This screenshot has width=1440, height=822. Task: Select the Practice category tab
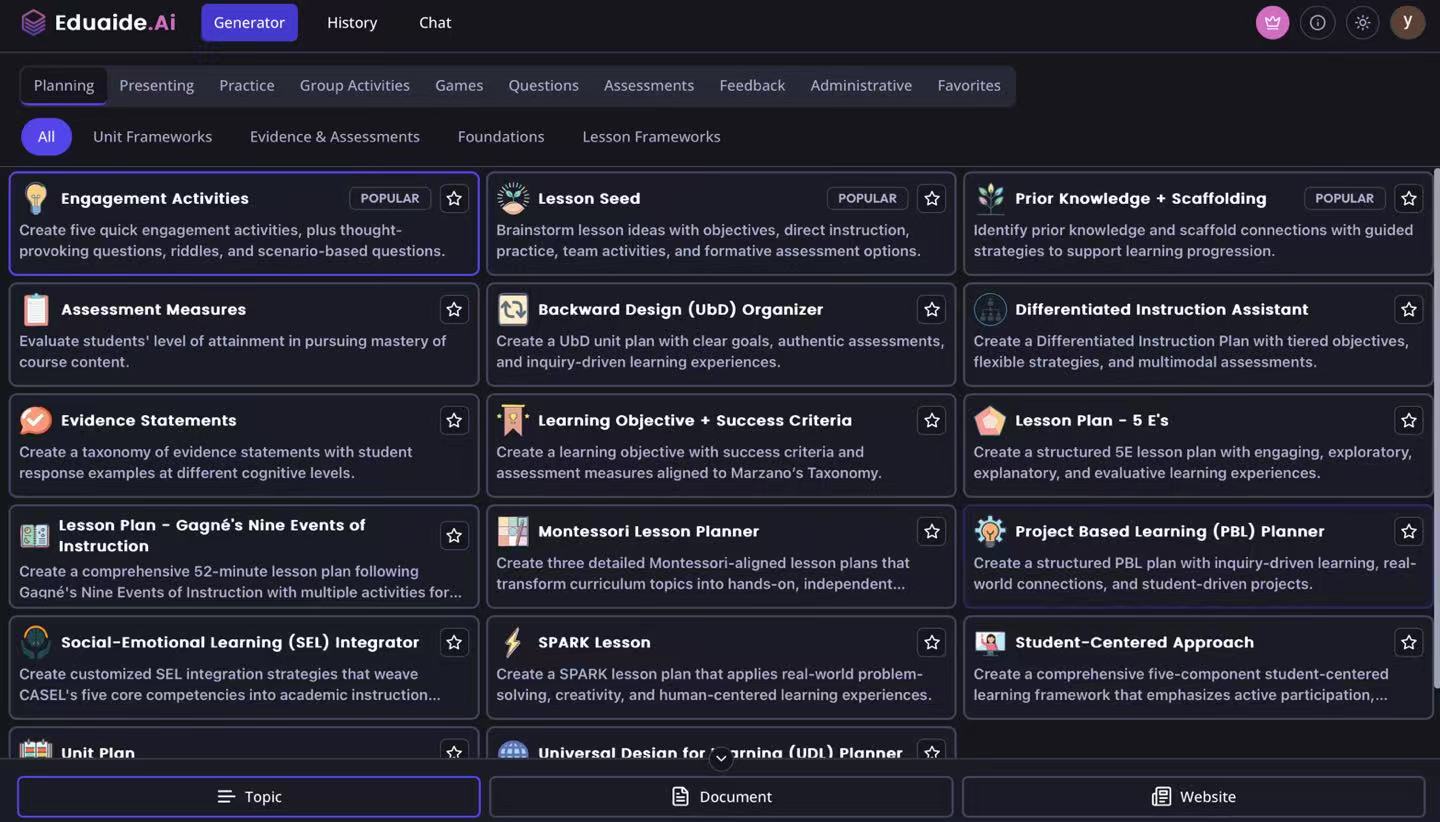click(x=247, y=85)
